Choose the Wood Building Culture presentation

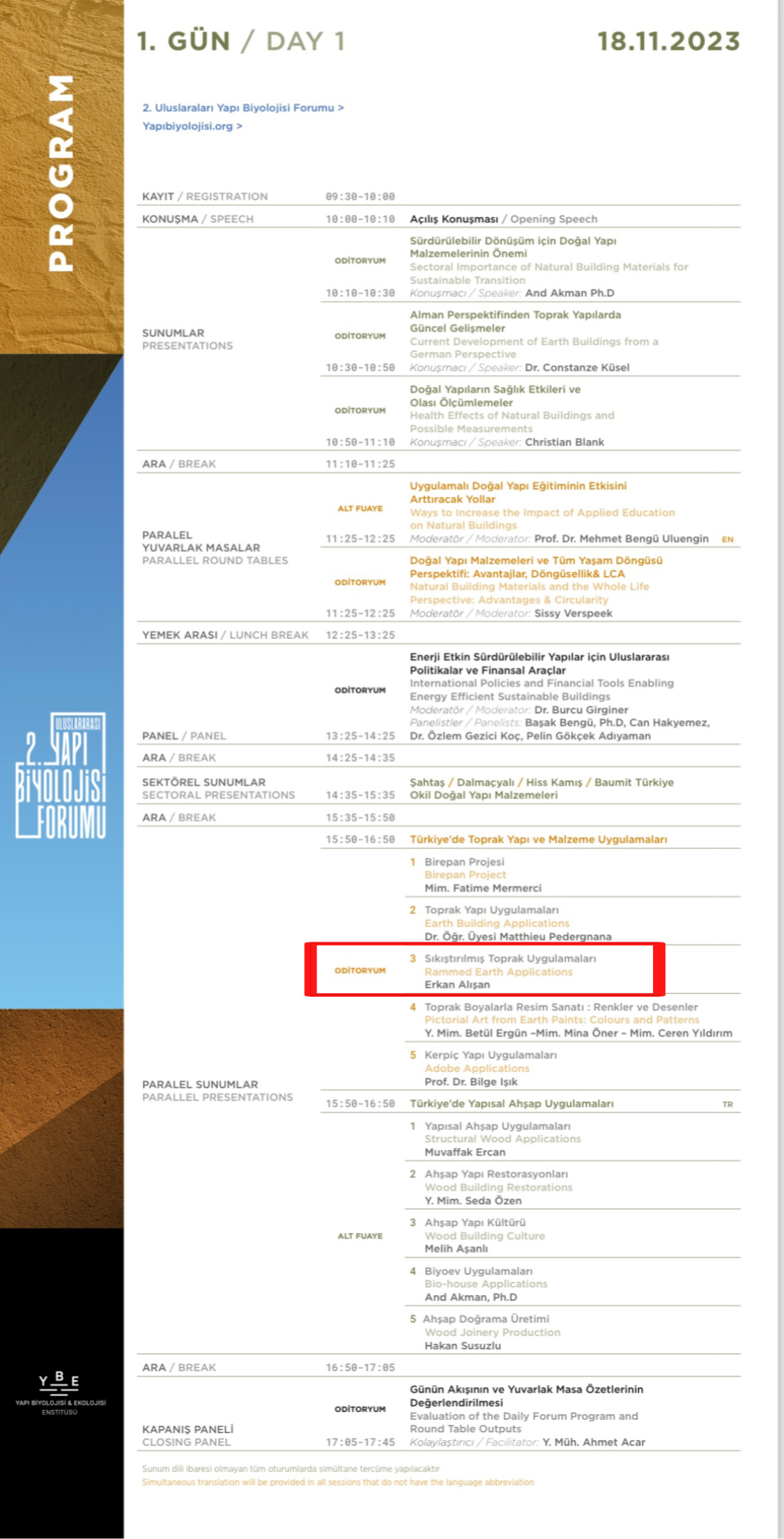point(484,1236)
